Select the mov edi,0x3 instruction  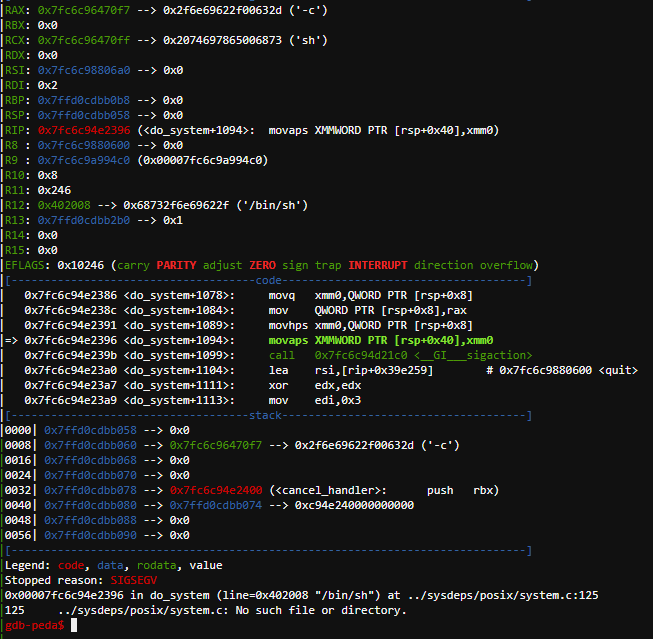pyautogui.click(x=315, y=400)
